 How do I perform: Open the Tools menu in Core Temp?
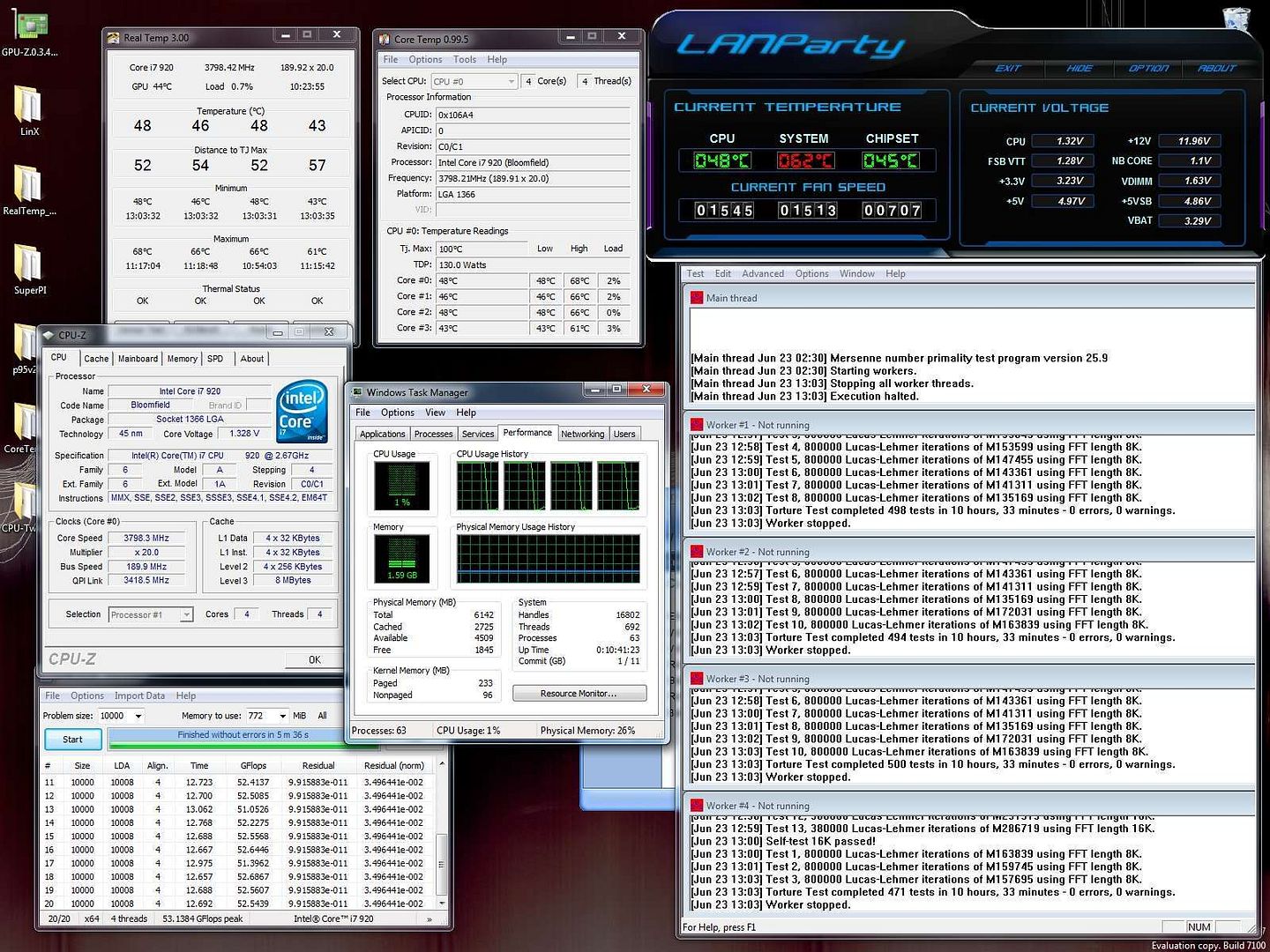tap(465, 60)
